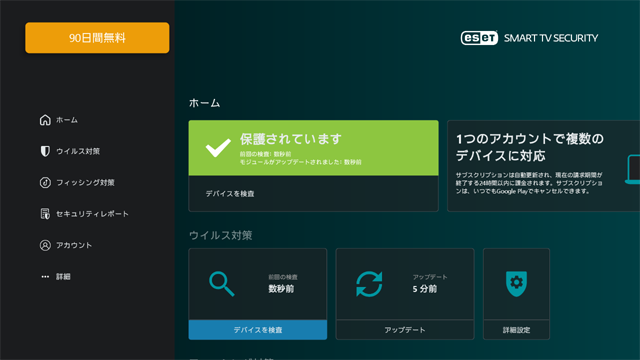
Task: Click the フィッシング対策 hook icon
Action: click(x=45, y=182)
